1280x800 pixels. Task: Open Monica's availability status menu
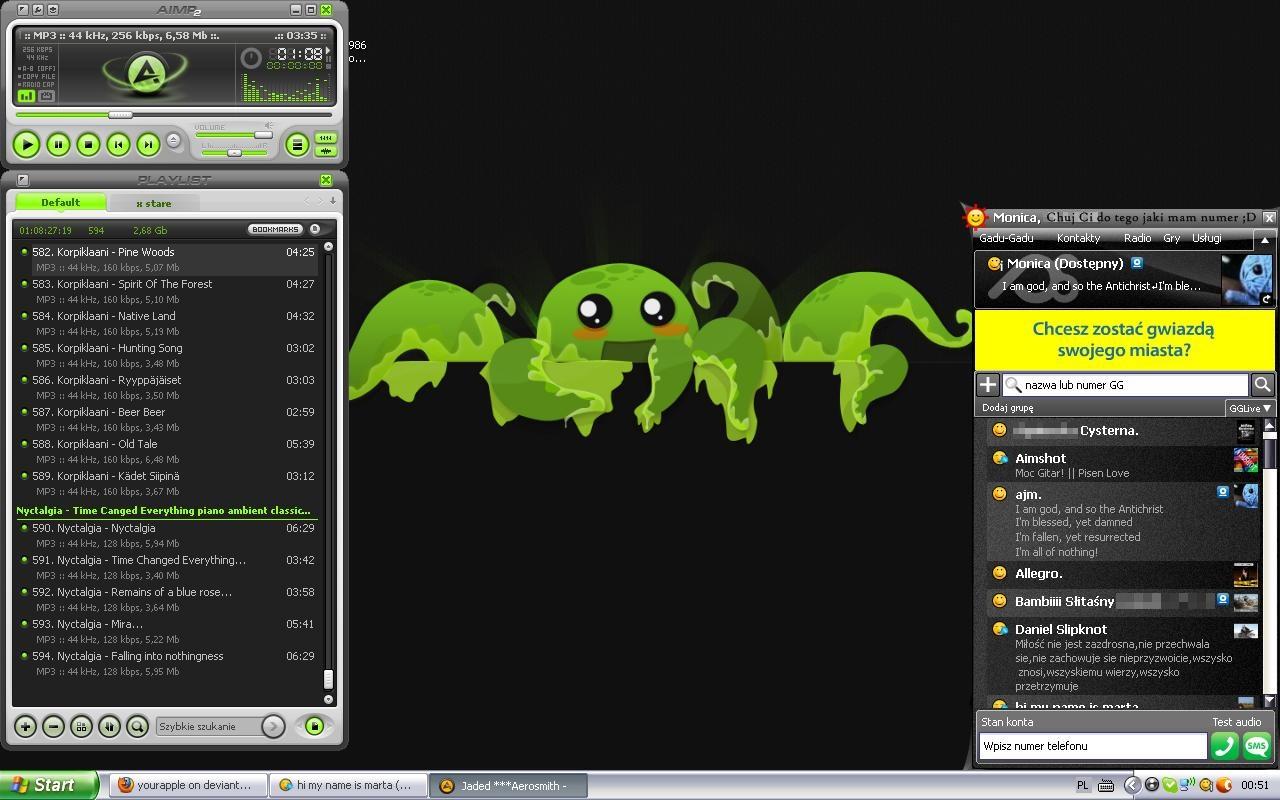[994, 264]
